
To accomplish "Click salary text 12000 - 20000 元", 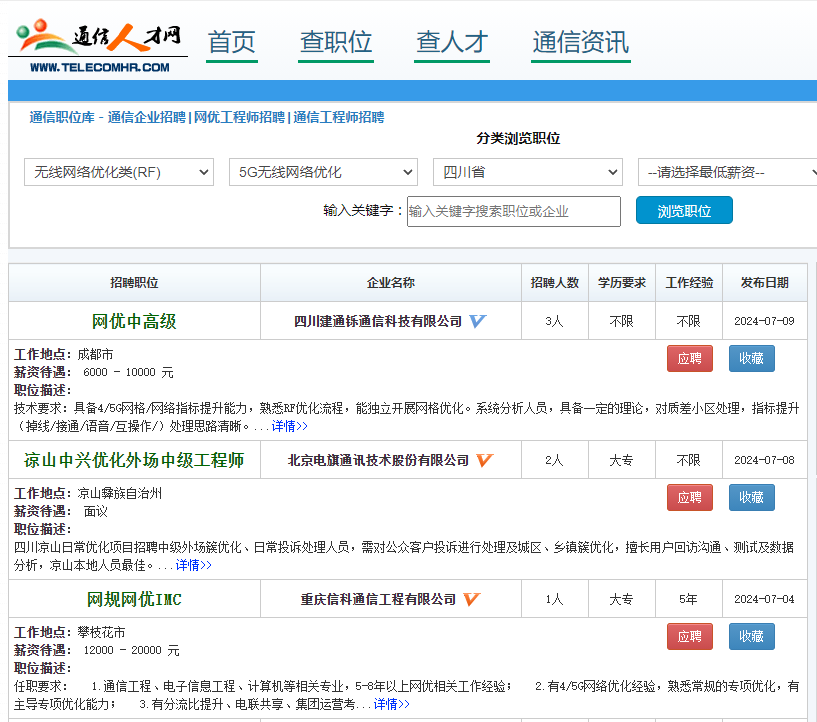I will [131, 651].
